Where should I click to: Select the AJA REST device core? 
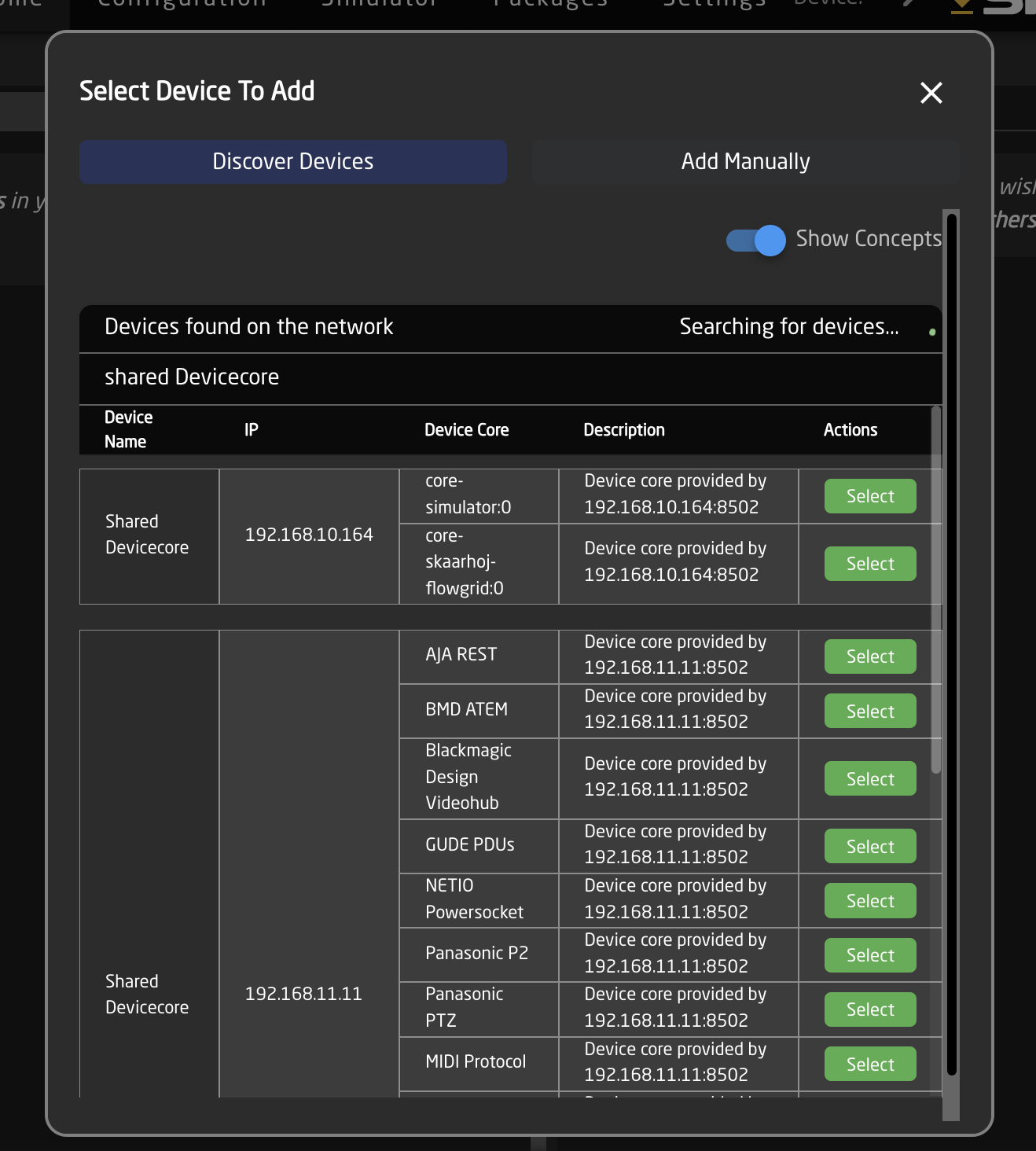869,656
